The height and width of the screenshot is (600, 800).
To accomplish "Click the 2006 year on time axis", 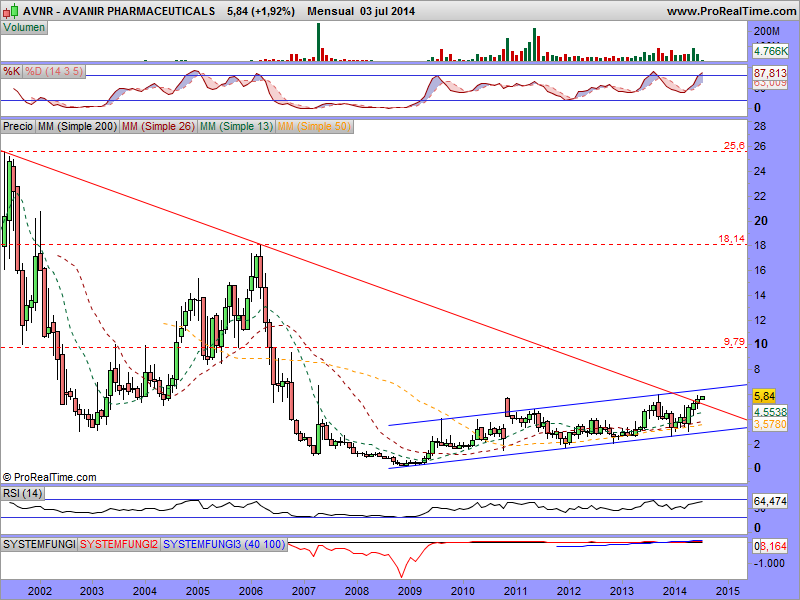I will tap(251, 591).
